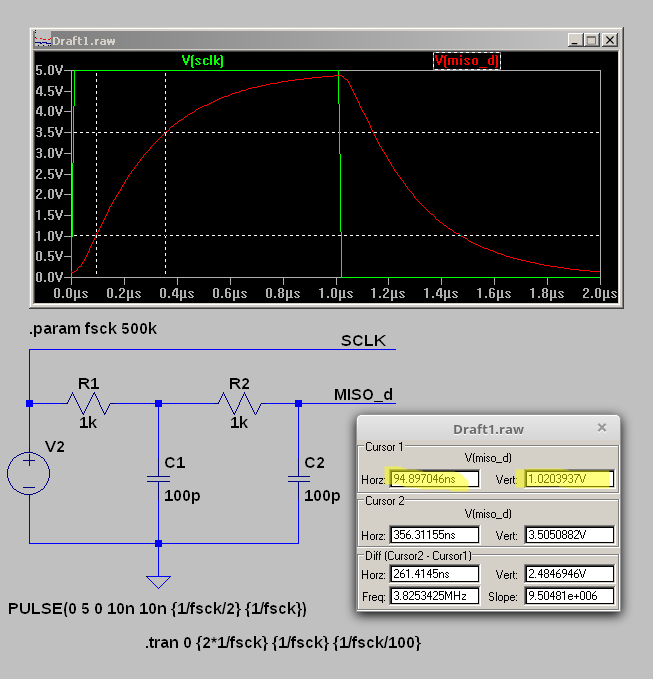The height and width of the screenshot is (679, 653).
Task: Select resistor R2 in the schematic
Action: [239, 403]
